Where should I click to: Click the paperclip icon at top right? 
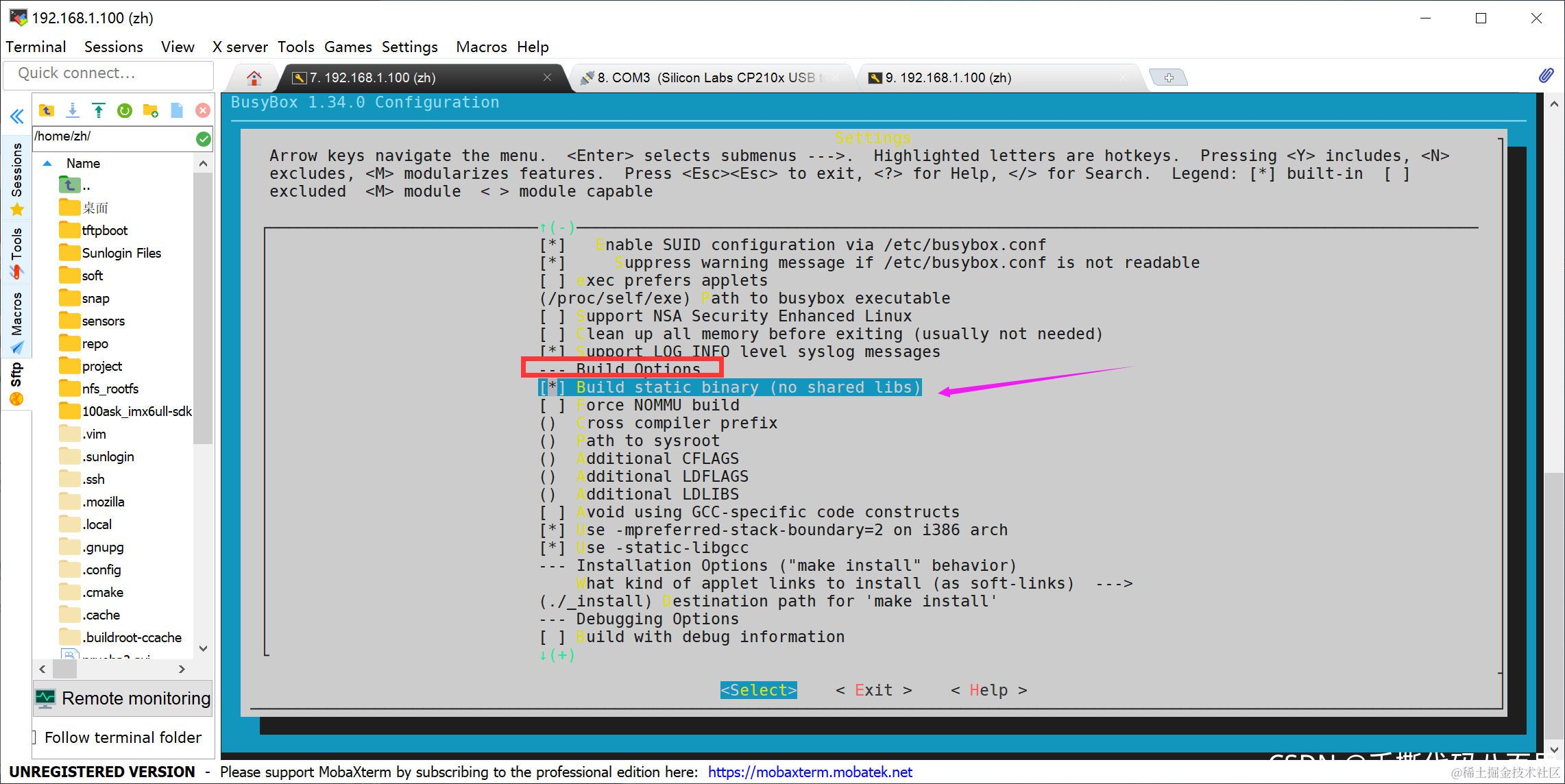tap(1546, 75)
